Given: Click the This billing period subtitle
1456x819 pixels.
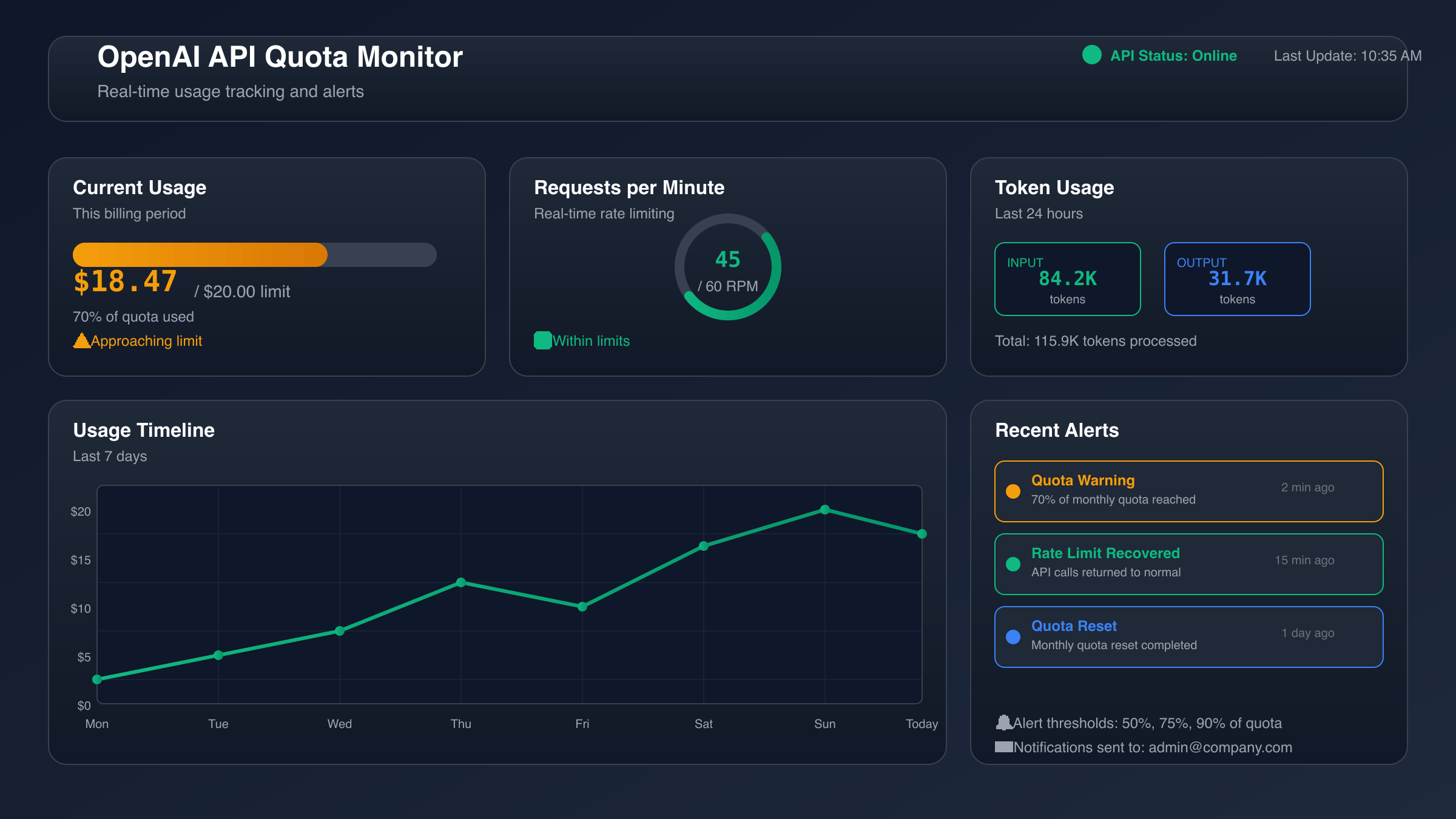Looking at the screenshot, I should coord(129,214).
